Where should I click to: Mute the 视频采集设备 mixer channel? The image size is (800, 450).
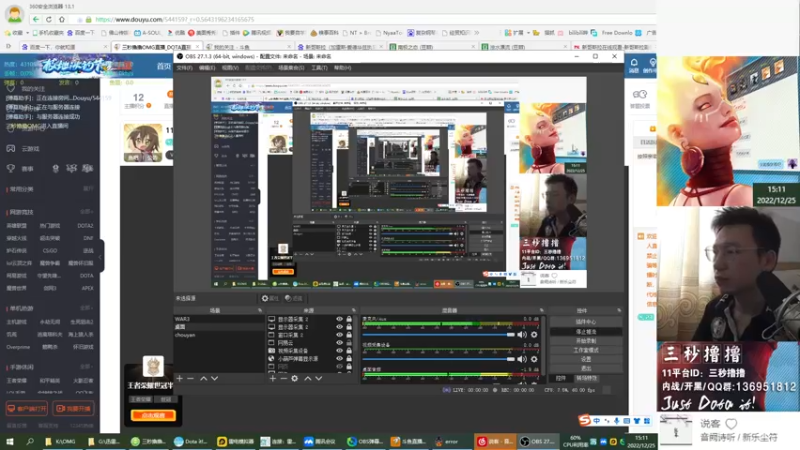point(522,359)
